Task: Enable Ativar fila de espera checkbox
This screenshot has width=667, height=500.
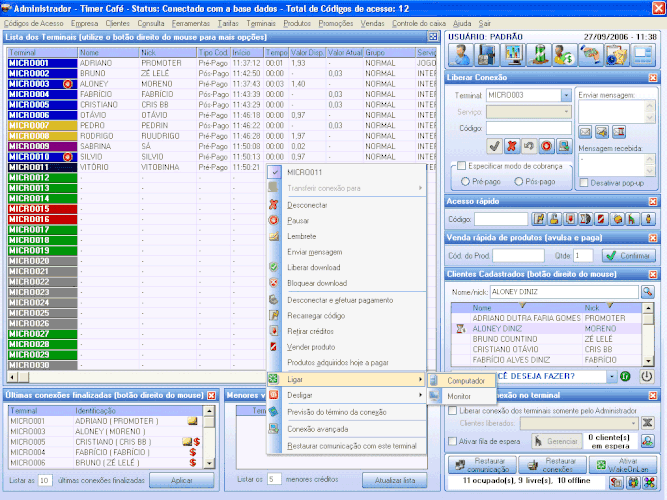Action: point(453,441)
